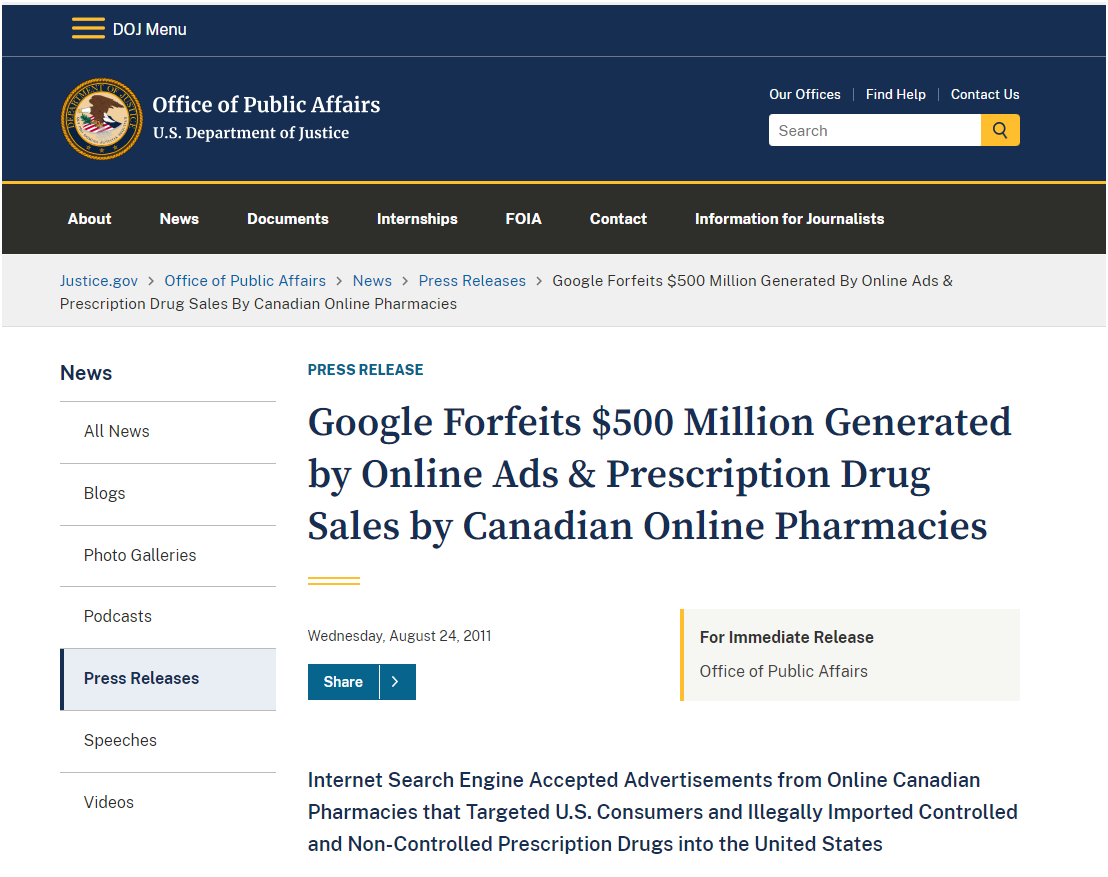
Task: Select Press Releases in the sidebar
Action: pyautogui.click(x=168, y=679)
